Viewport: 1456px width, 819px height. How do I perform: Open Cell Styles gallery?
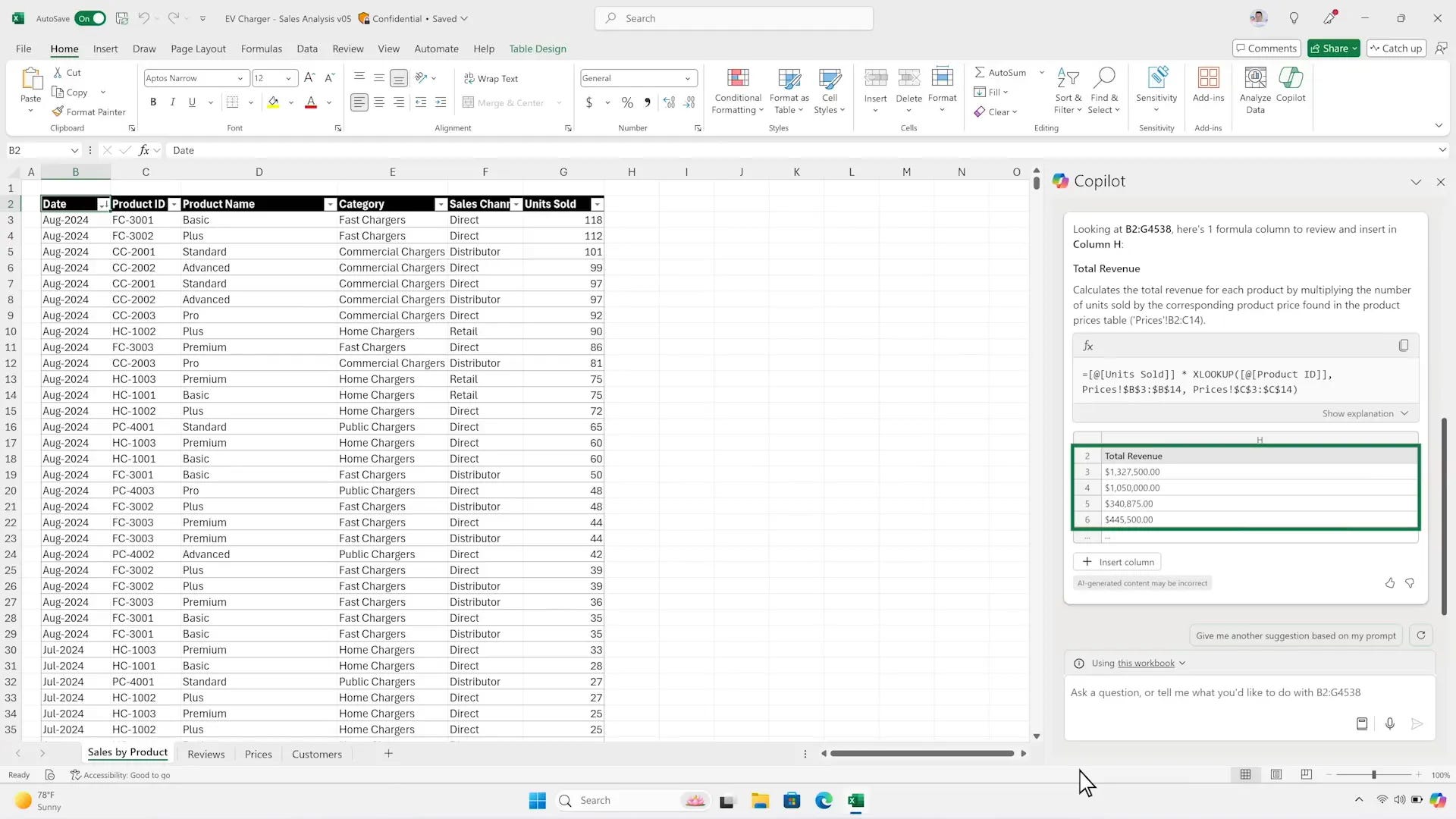(x=830, y=91)
